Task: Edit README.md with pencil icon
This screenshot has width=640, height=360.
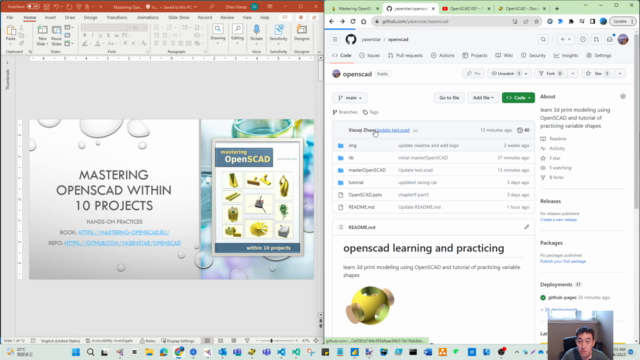Action: pos(526,227)
